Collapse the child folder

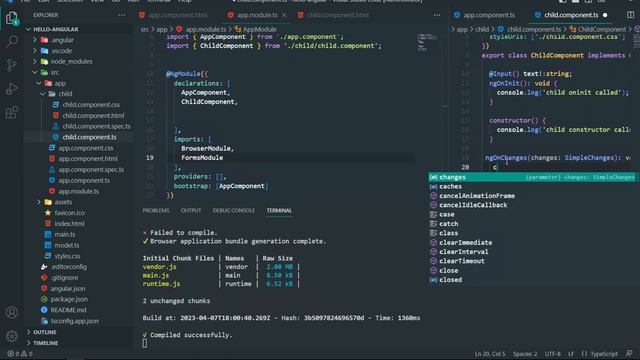(x=43, y=94)
